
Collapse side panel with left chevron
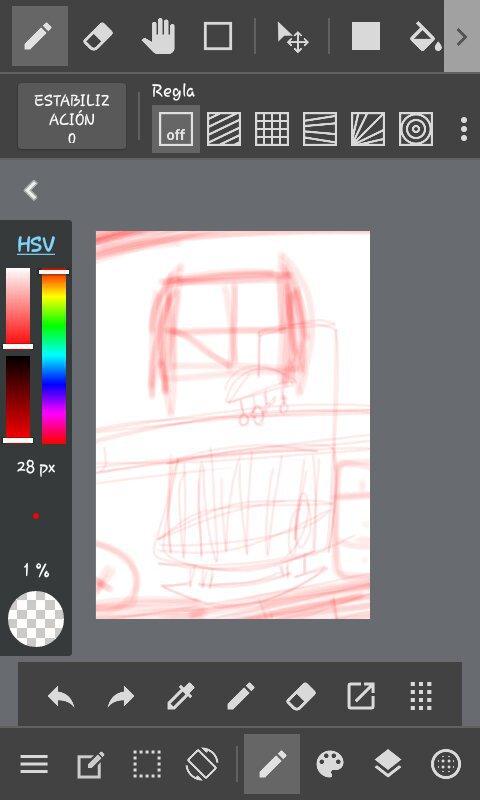(31, 190)
